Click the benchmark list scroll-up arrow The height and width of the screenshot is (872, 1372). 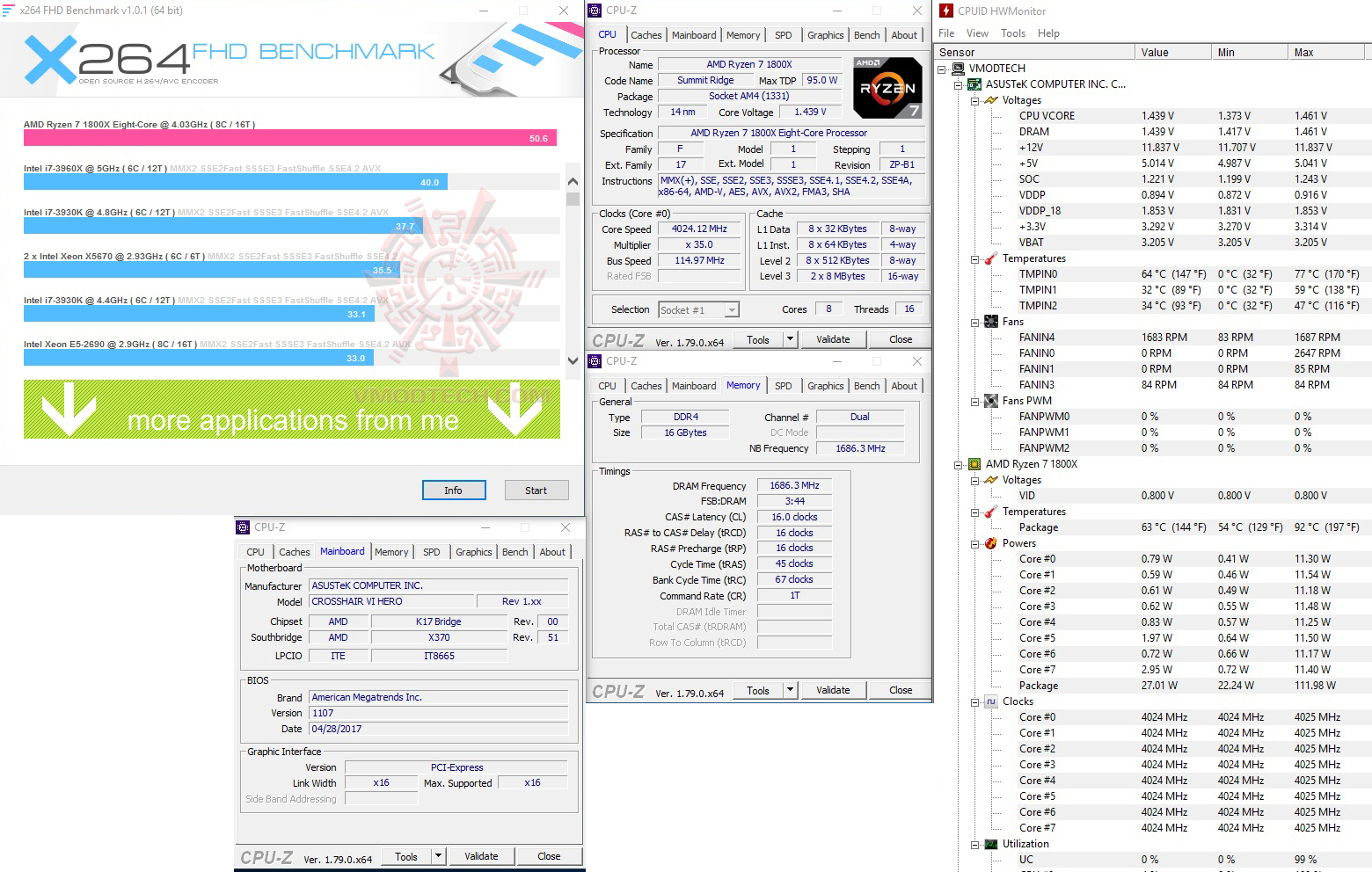pyautogui.click(x=573, y=181)
